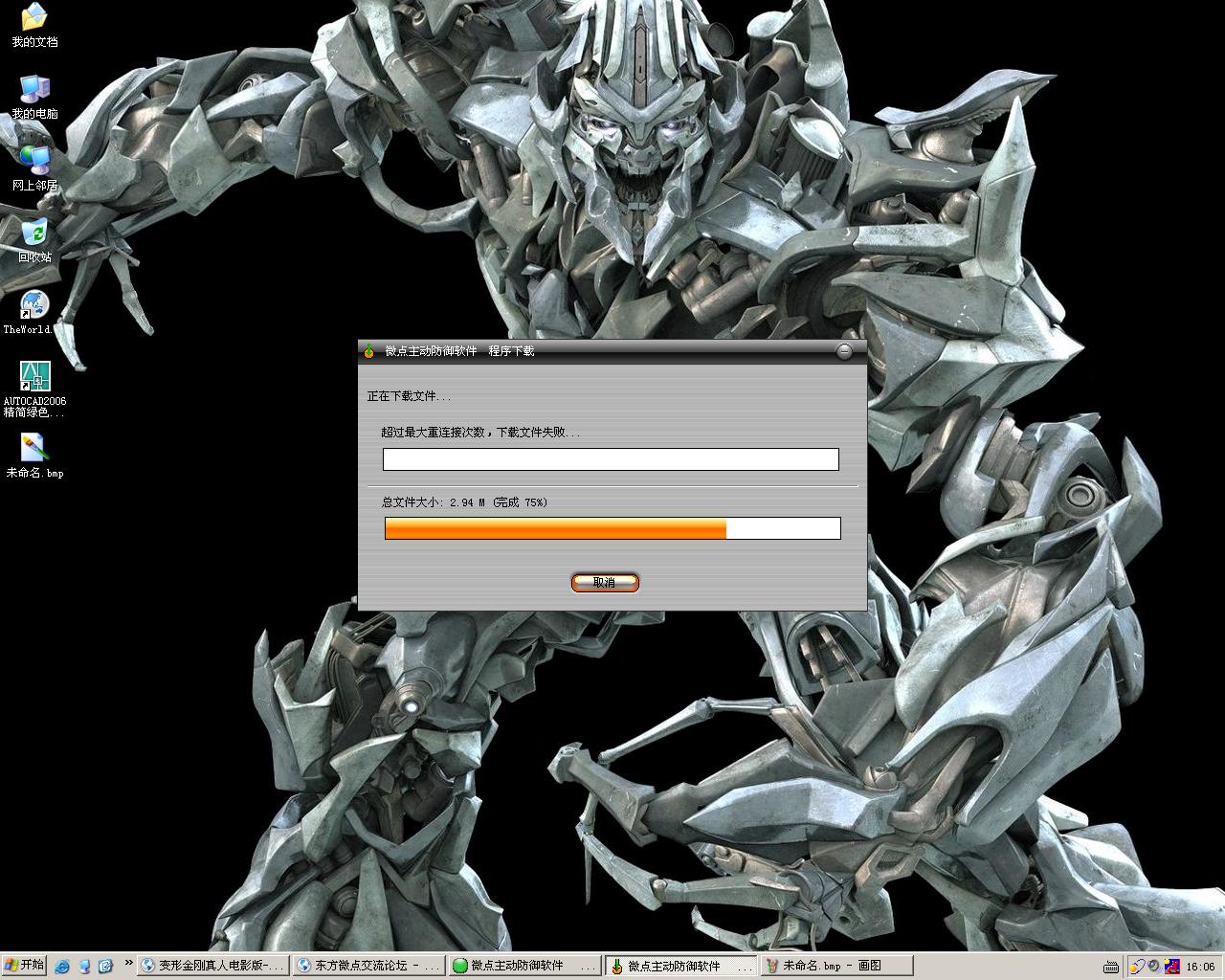Open the 回收站 recycle bin icon
The height and width of the screenshot is (980, 1225).
pyautogui.click(x=34, y=241)
